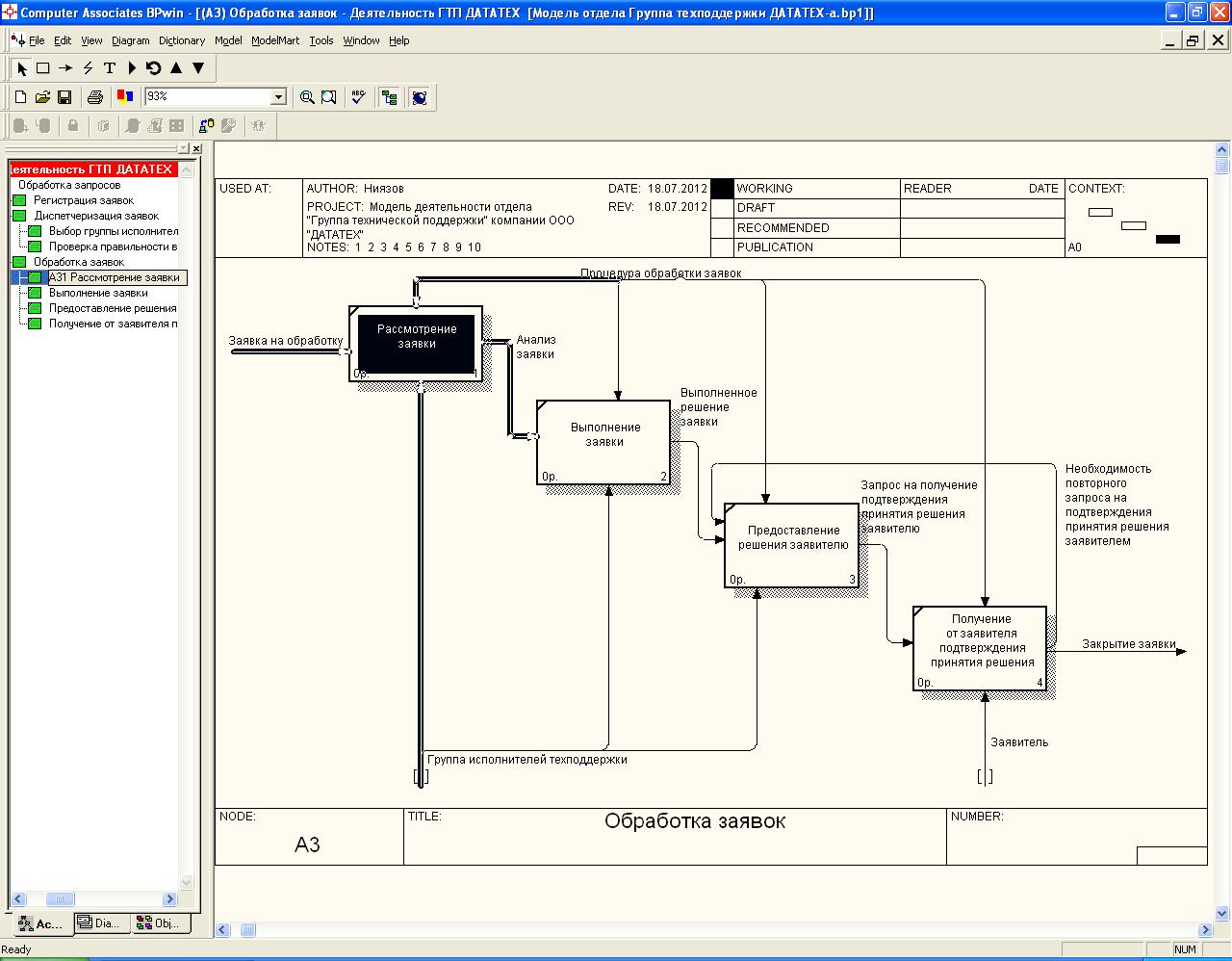Go to parent diagram up triangle

point(176,68)
